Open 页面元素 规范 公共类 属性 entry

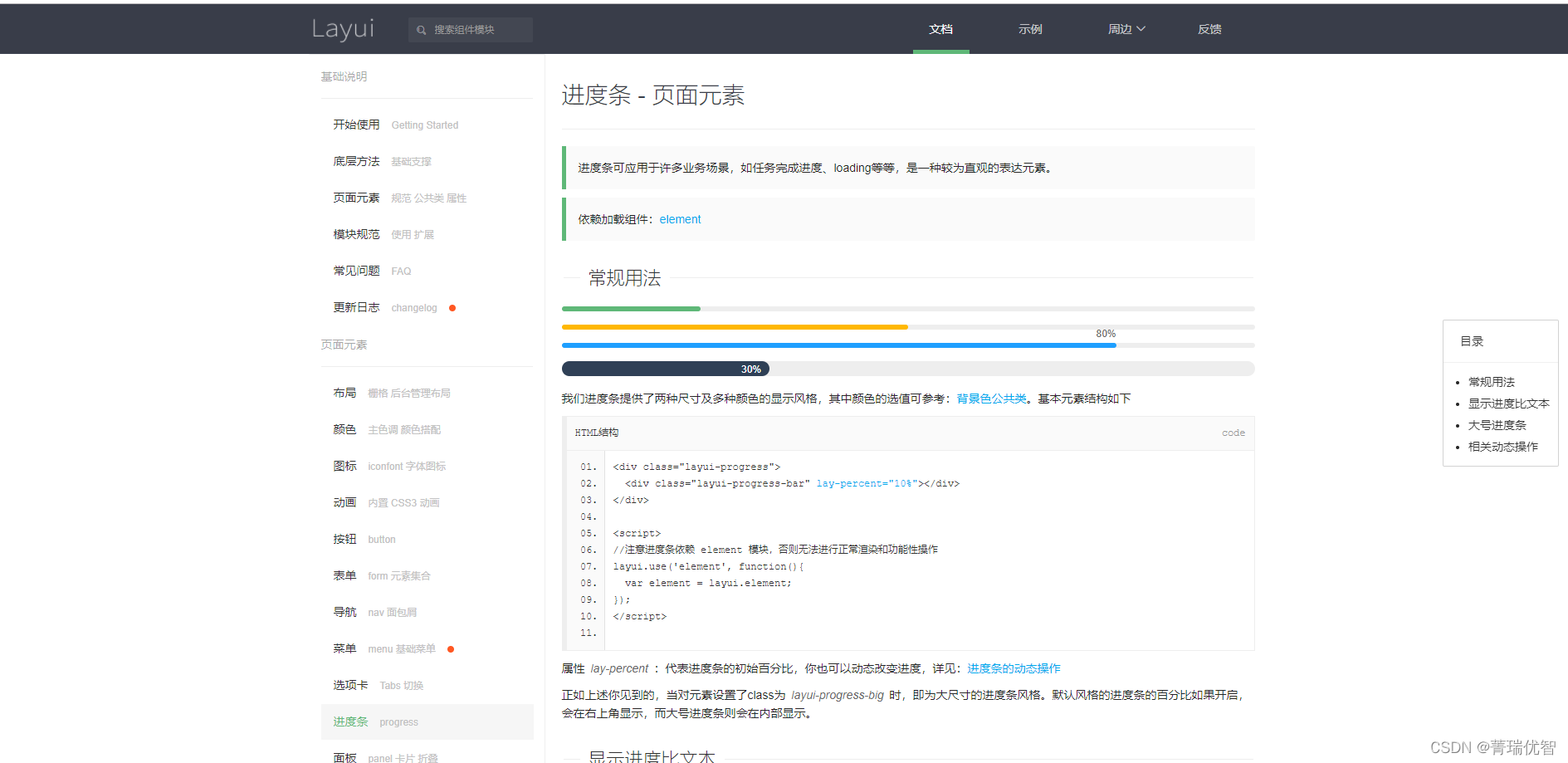pyautogui.click(x=427, y=198)
